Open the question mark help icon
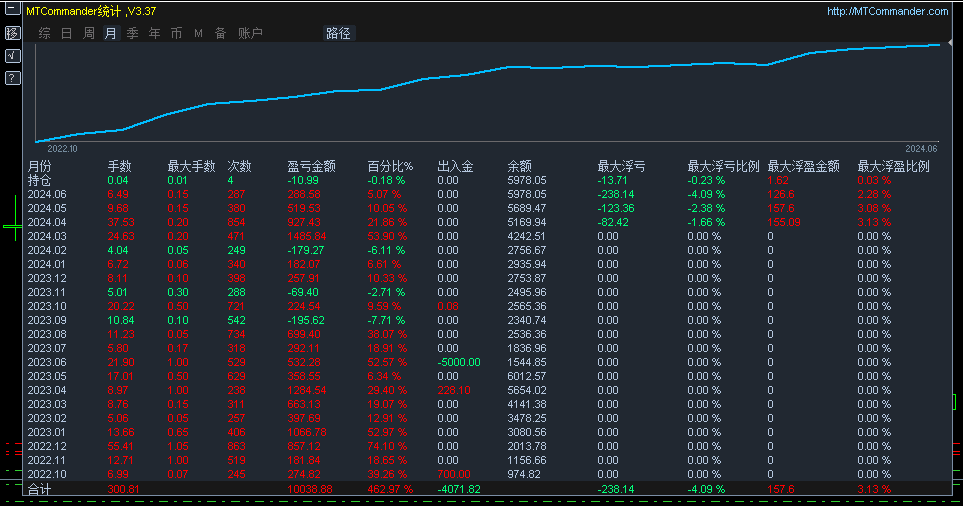Viewport: 963px width, 506px height. click(12, 78)
